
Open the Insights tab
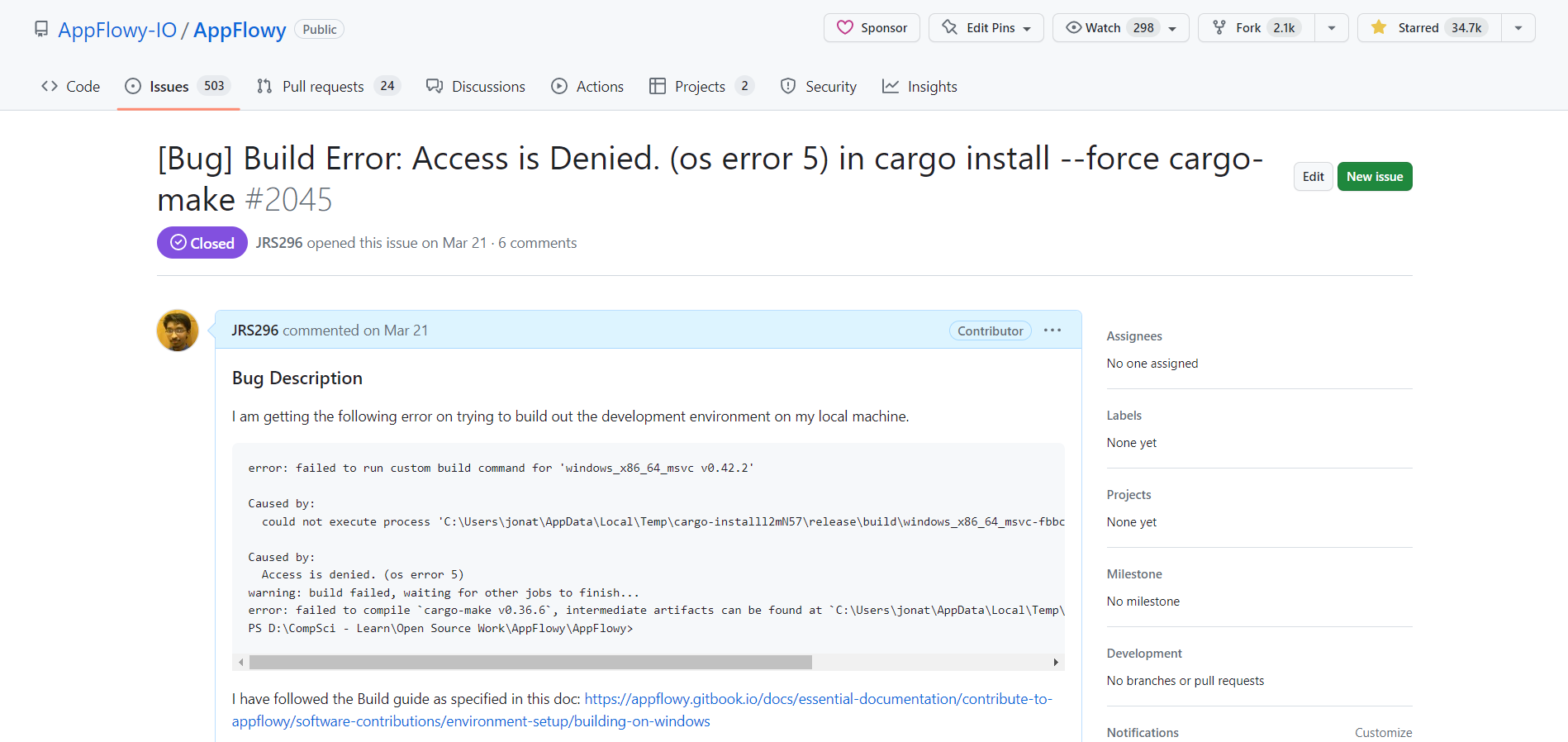[919, 86]
